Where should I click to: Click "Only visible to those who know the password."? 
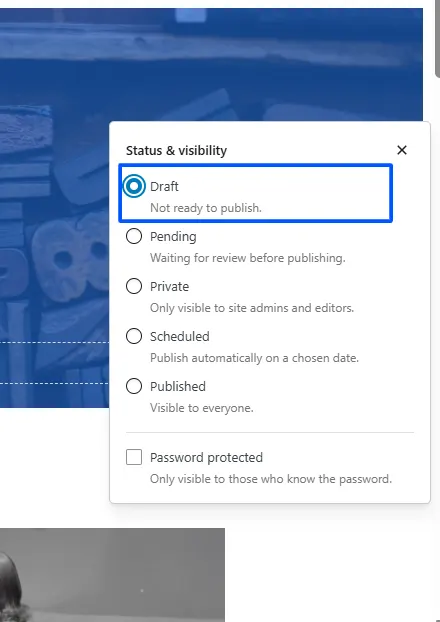(x=271, y=479)
